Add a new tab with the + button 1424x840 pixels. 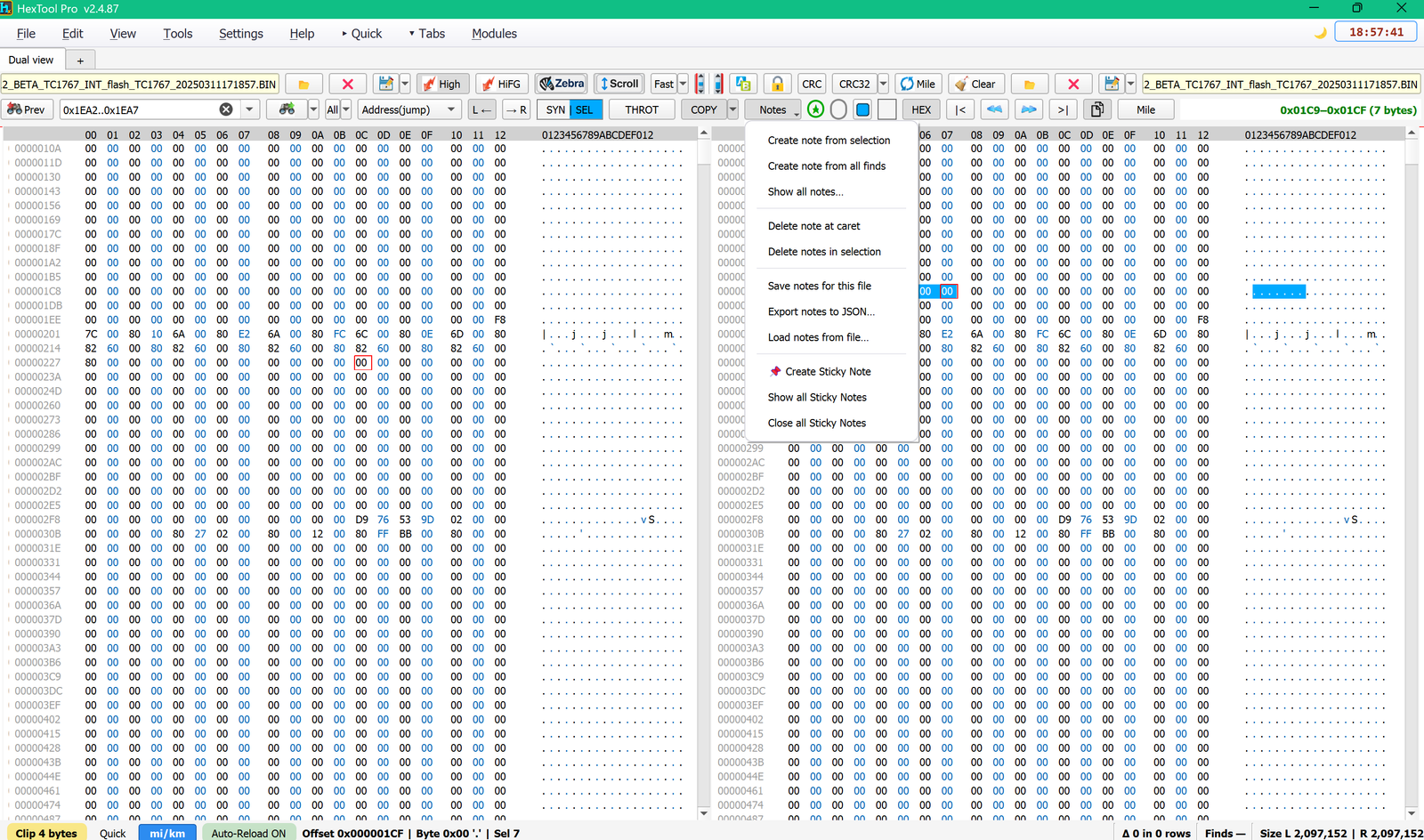click(x=80, y=61)
